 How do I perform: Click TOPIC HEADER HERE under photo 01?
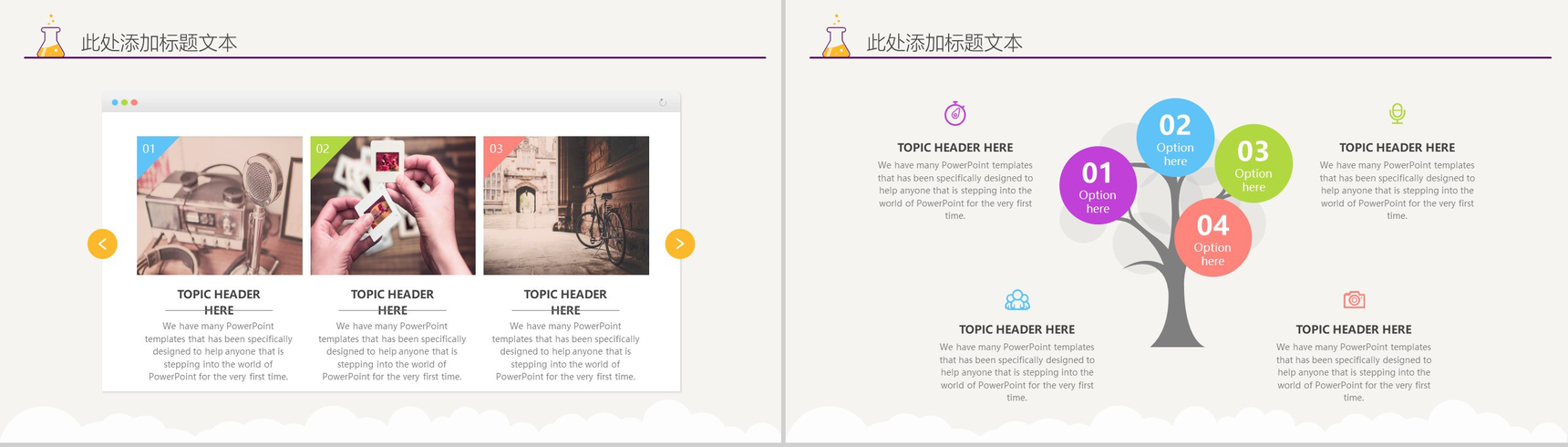coord(219,302)
